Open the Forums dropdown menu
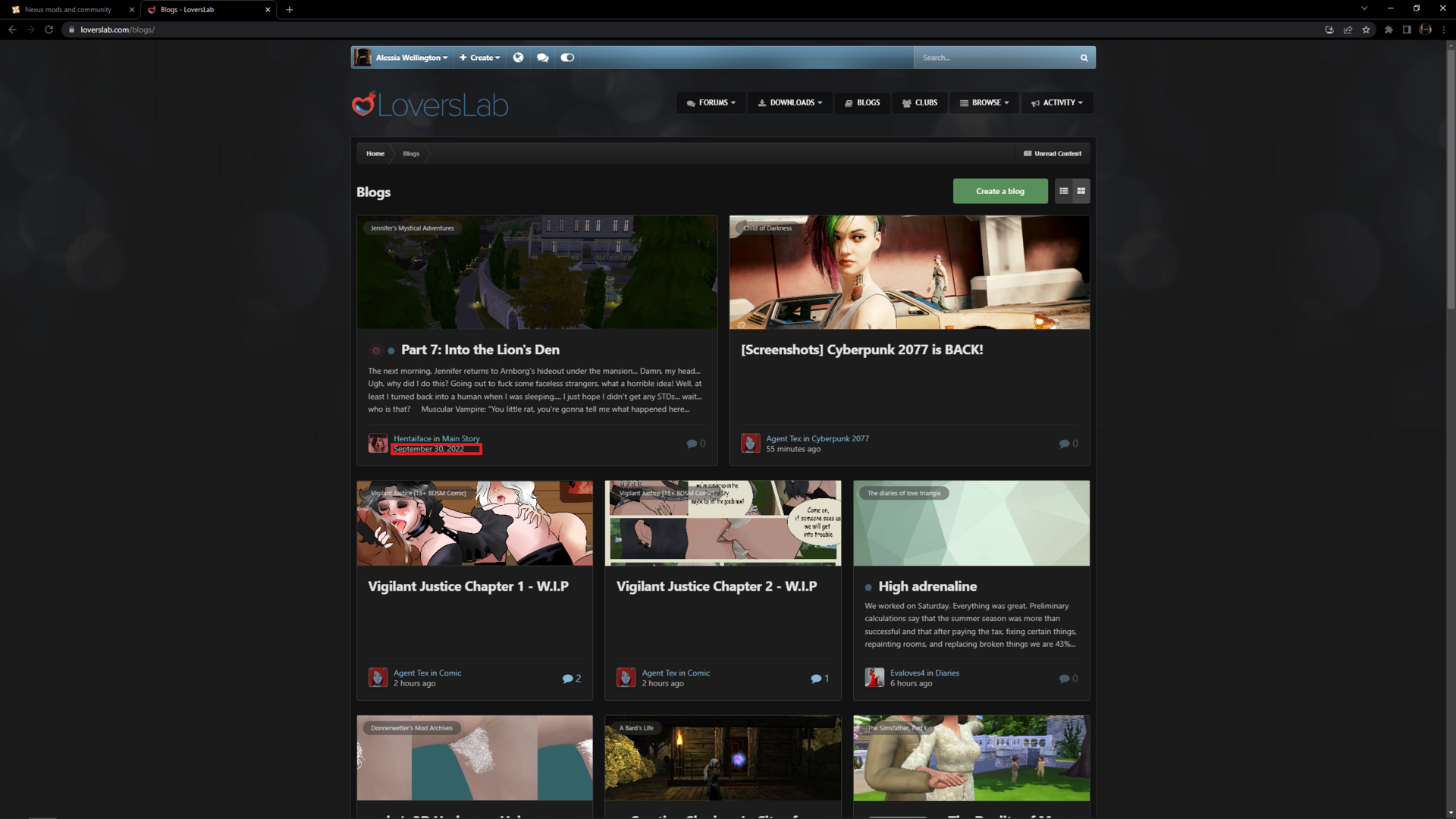Viewport: 1456px width, 819px height. tap(711, 102)
